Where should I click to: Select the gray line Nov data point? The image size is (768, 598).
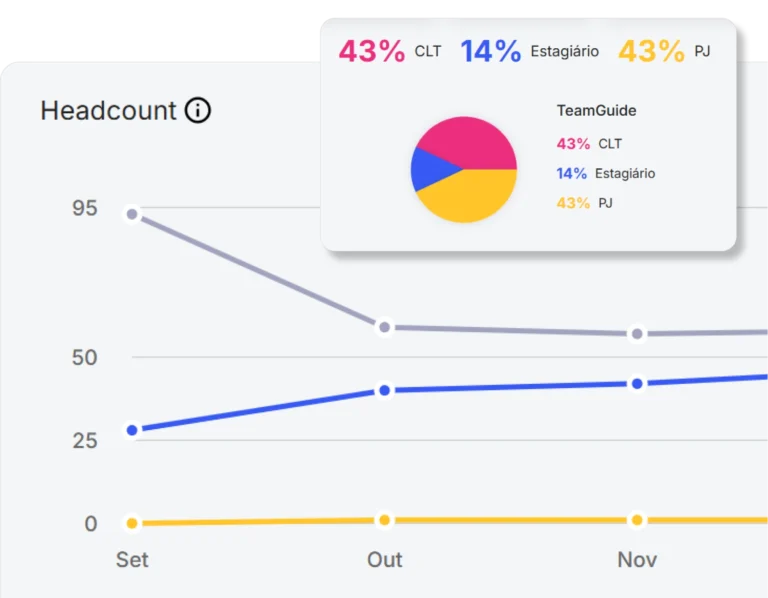[637, 334]
